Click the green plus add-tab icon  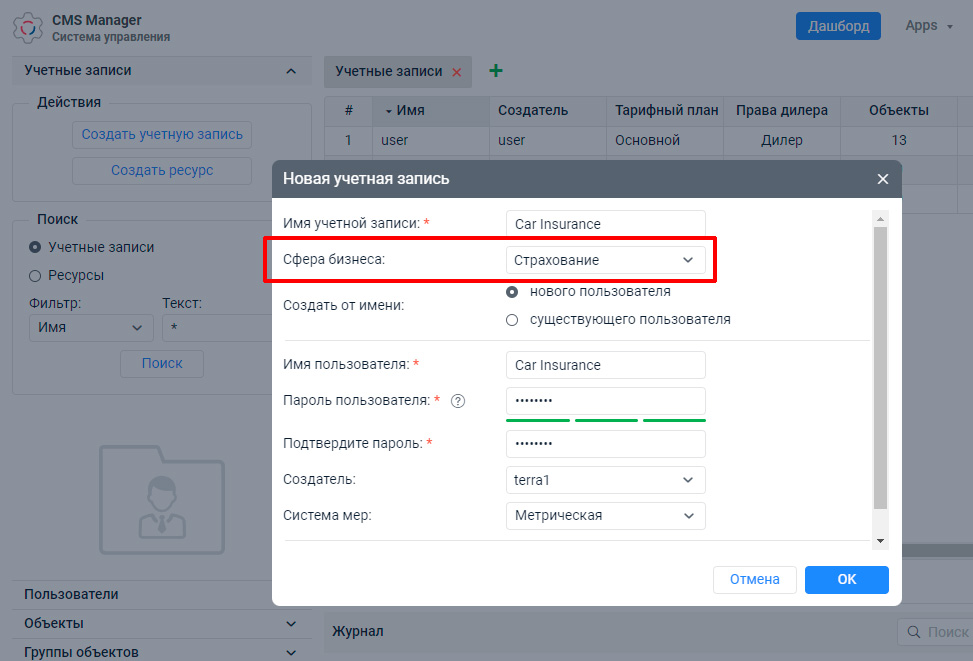coord(495,71)
